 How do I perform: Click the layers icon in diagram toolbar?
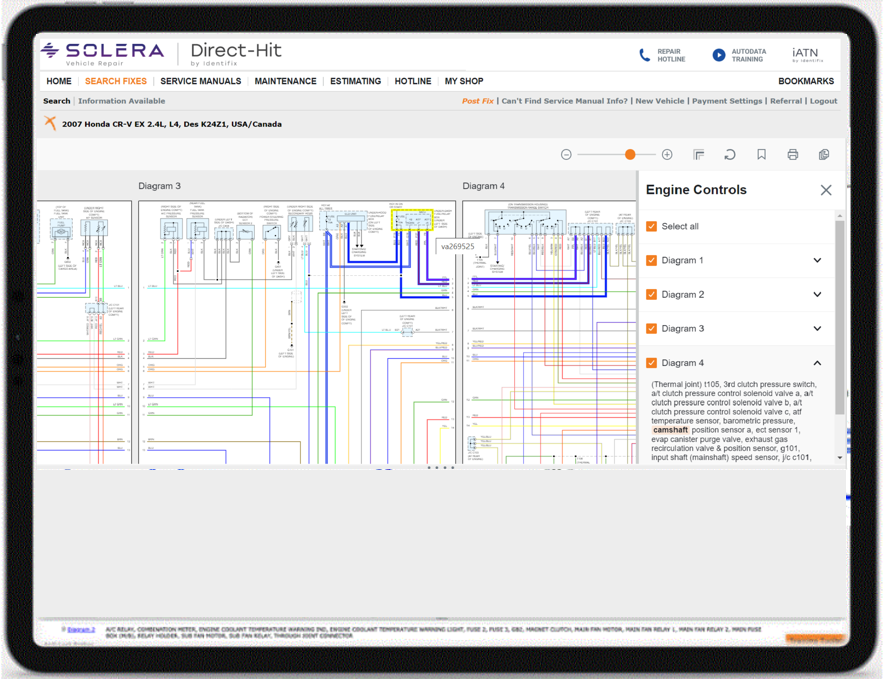699,155
